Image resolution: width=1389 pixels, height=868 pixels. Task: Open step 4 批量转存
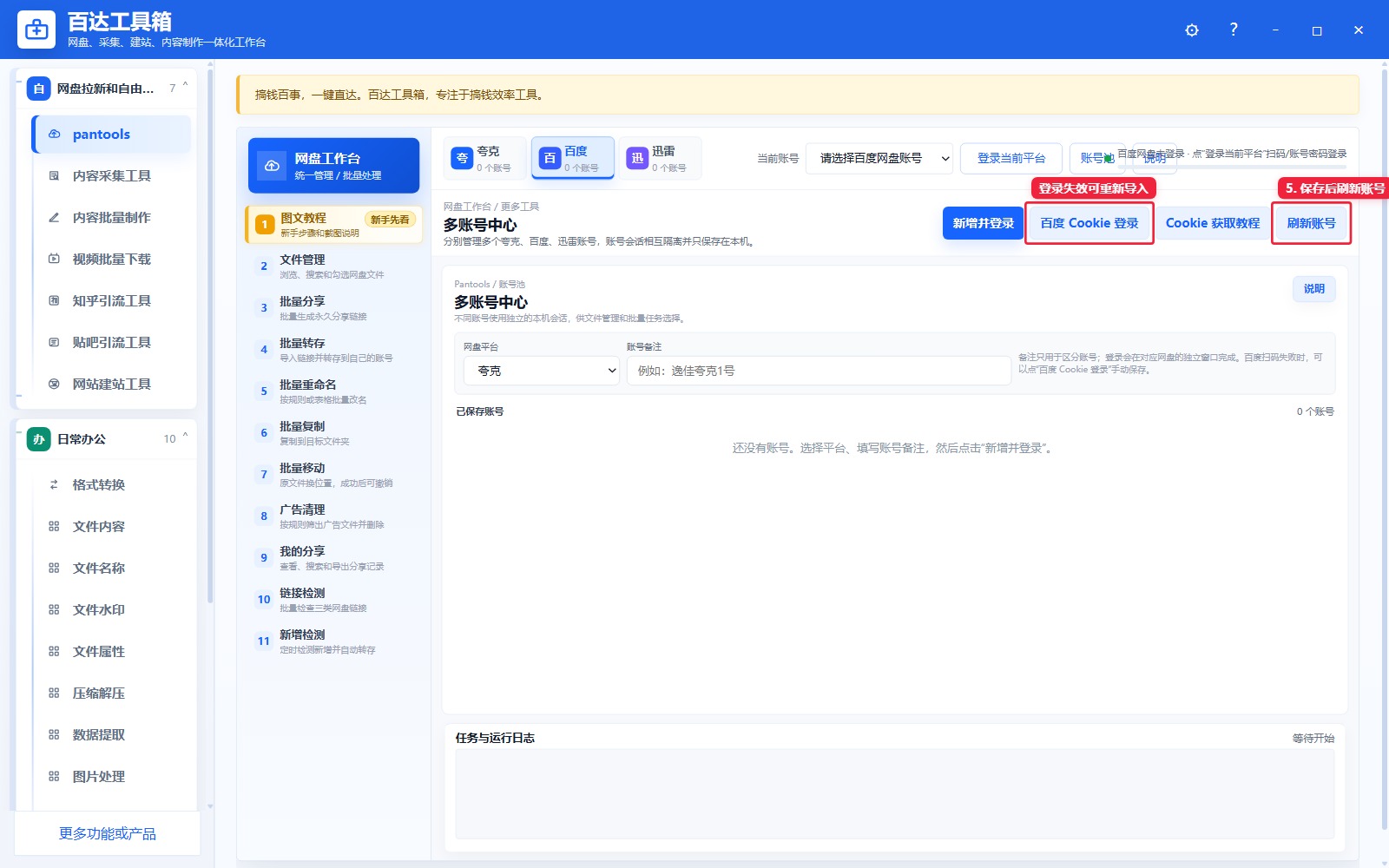tap(334, 350)
